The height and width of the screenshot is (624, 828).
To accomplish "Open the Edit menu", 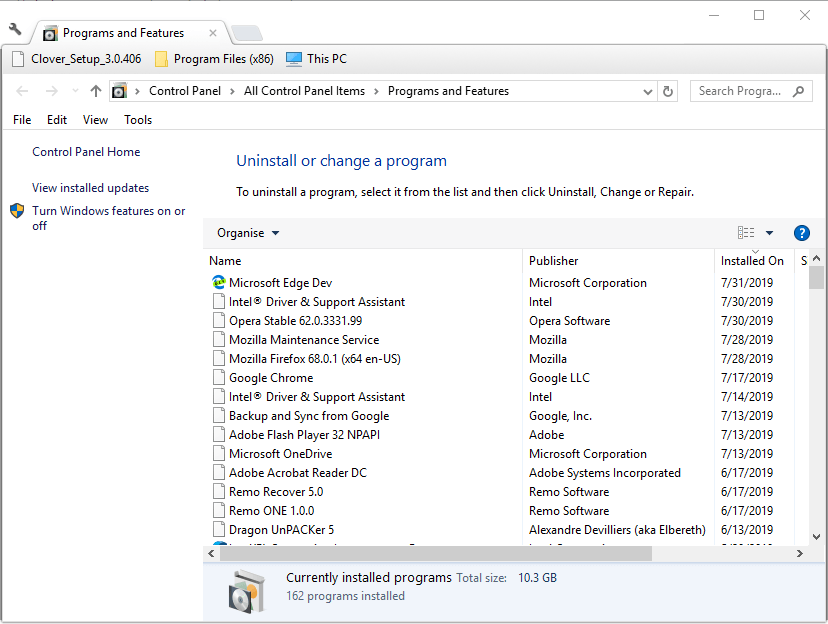I will point(57,120).
